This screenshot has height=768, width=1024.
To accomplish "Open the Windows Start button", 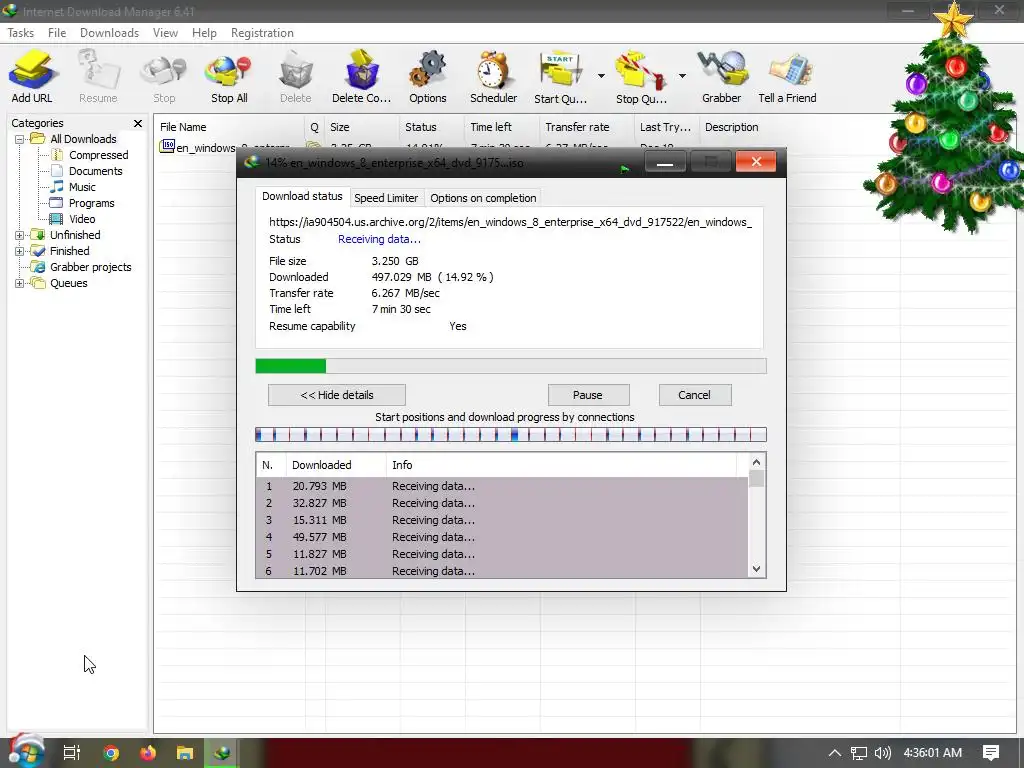I will tap(25, 751).
